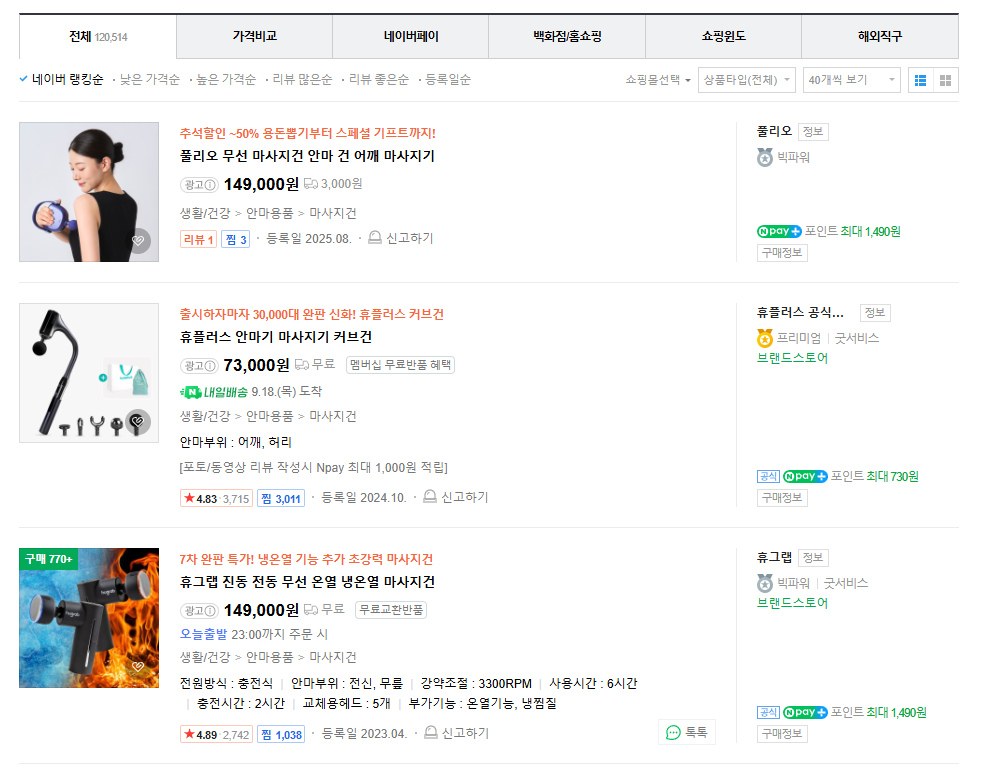983x775 pixels.
Task: Open 리뷰 1 badge on 풀리오 item
Action: click(x=199, y=239)
